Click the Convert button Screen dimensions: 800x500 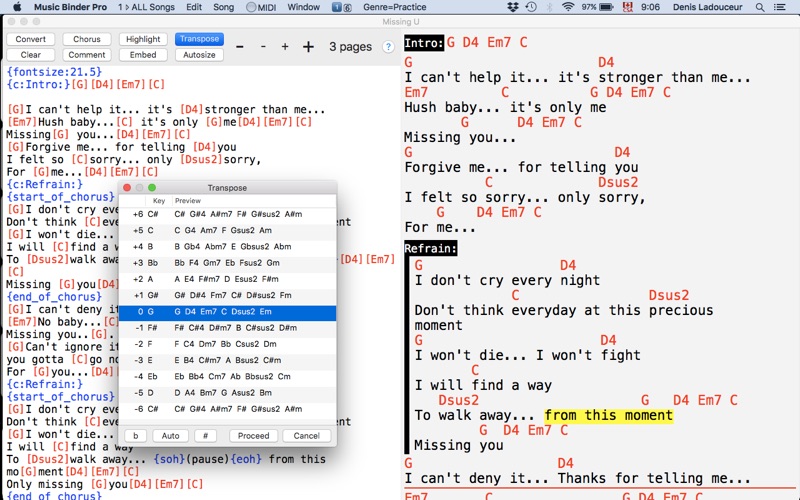pos(31,39)
